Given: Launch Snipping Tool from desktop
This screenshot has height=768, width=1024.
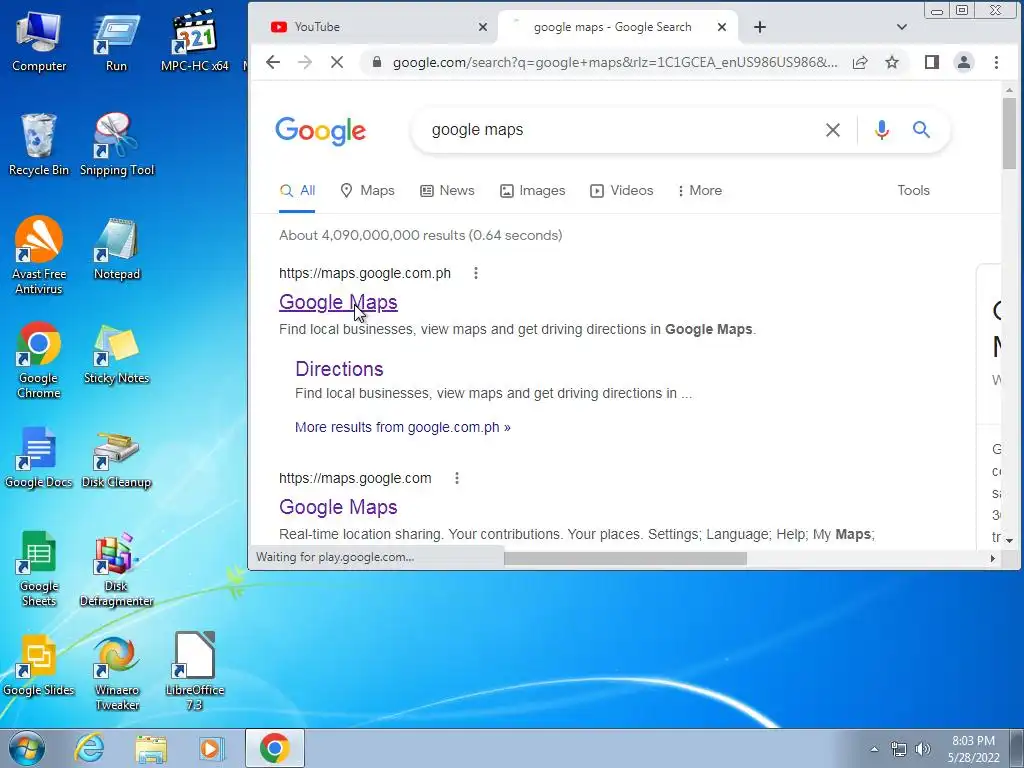Looking at the screenshot, I should pos(116,145).
